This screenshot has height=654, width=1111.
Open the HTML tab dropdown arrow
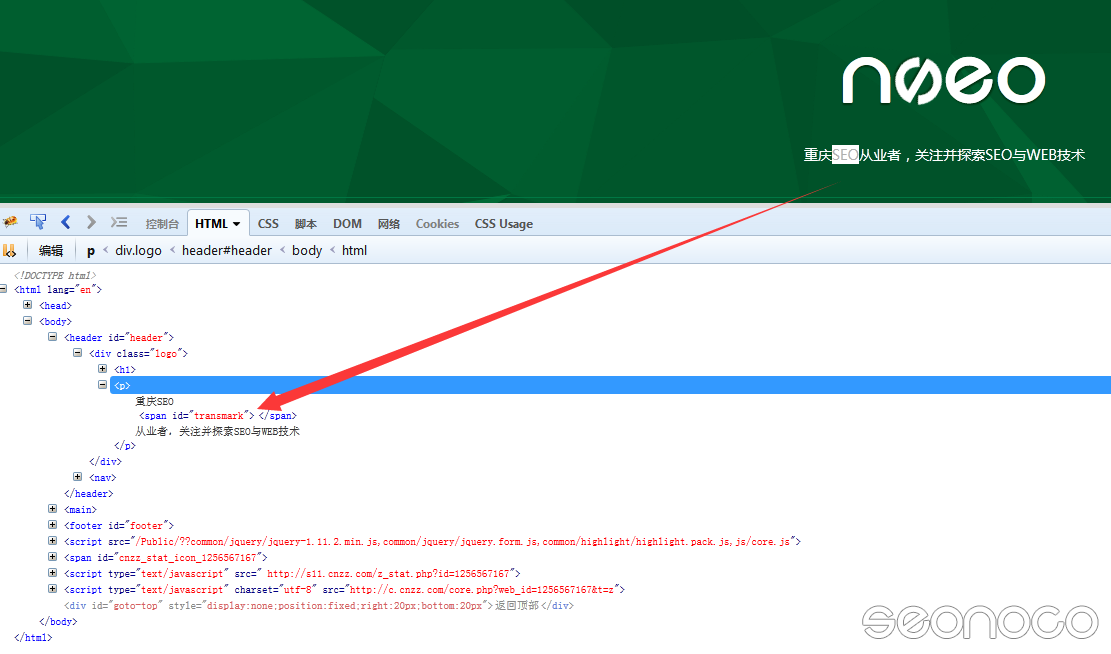coord(237,224)
